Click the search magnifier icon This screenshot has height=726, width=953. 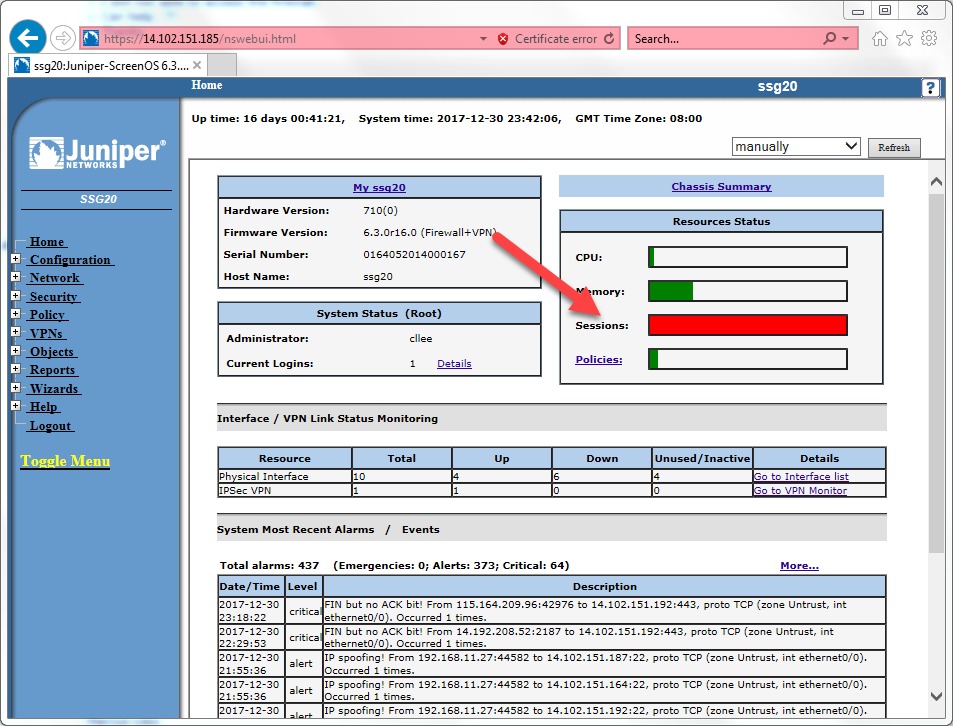pyautogui.click(x=829, y=39)
